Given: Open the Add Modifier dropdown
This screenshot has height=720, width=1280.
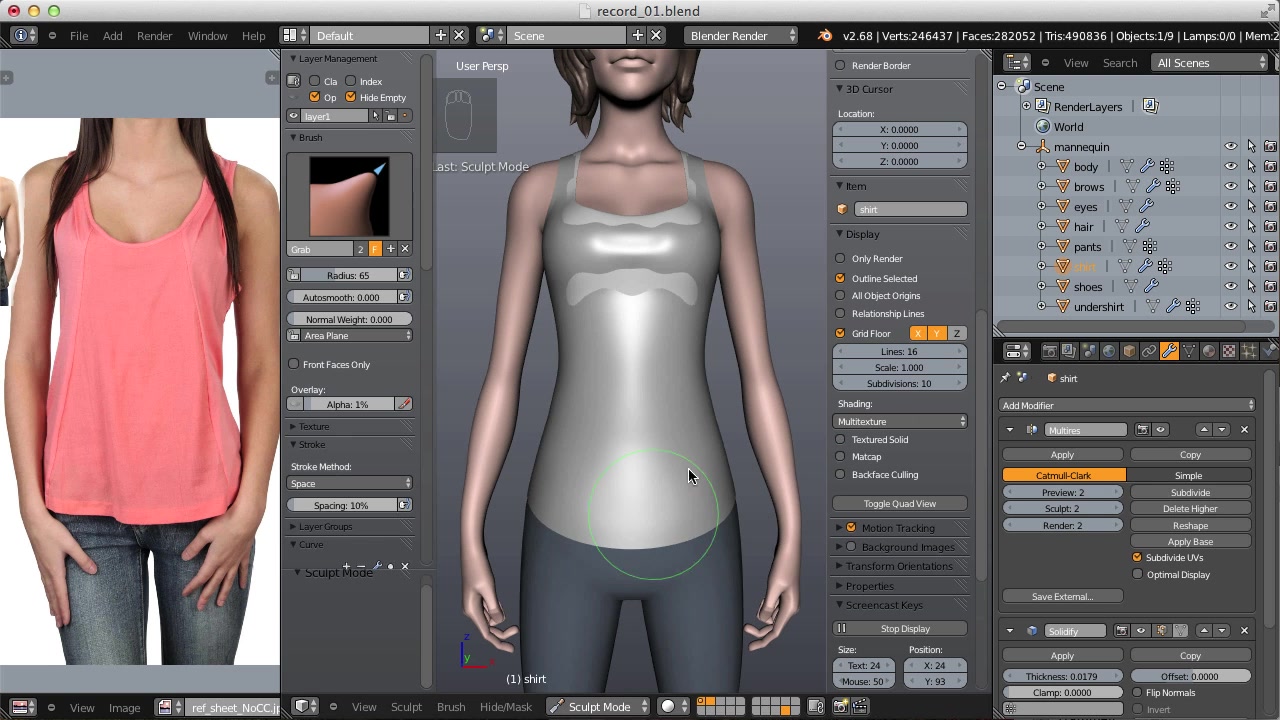Looking at the screenshot, I should (x=1127, y=406).
